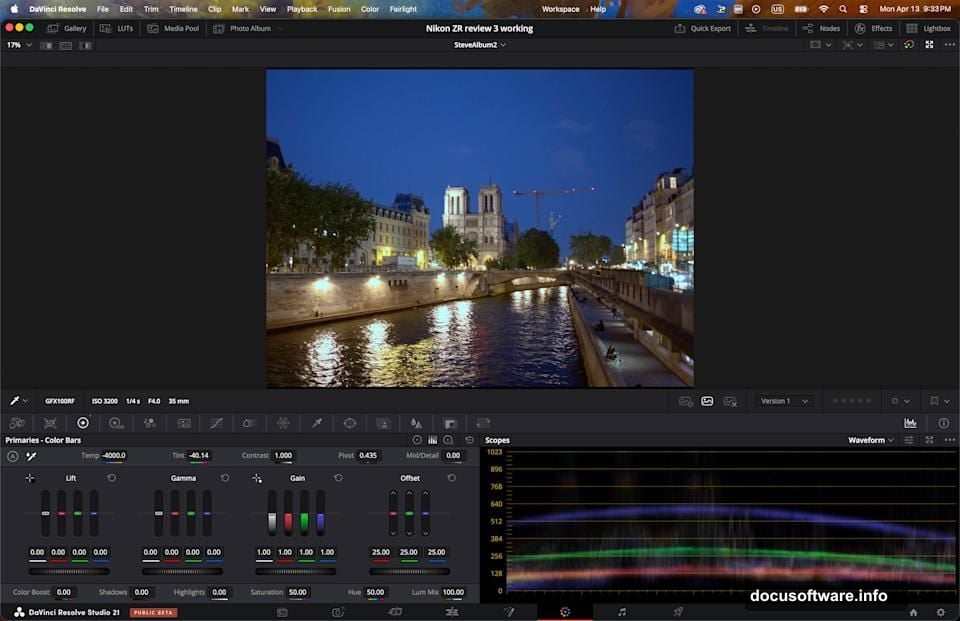Select the Color Warper honeycomb icon
The width and height of the screenshot is (960, 621).
(281, 422)
